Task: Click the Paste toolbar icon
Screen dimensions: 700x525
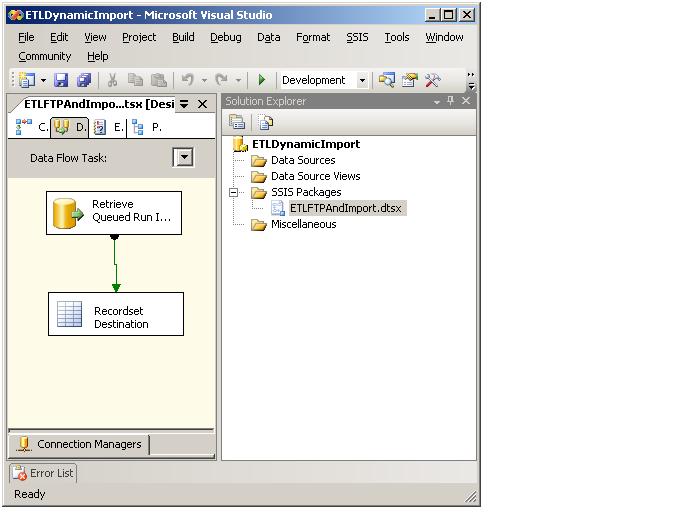Action: coord(158,80)
